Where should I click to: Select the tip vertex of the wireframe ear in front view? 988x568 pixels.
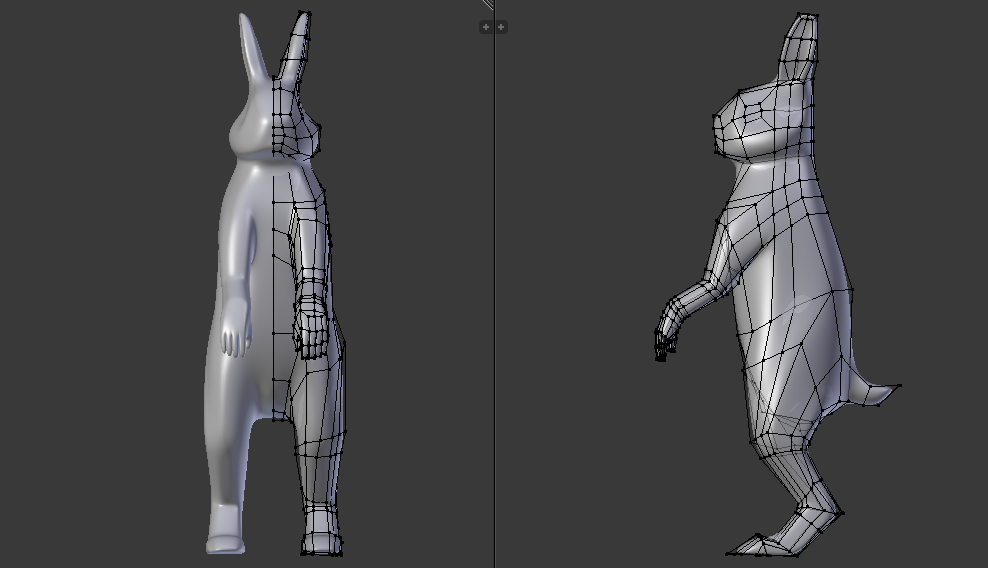point(302,13)
